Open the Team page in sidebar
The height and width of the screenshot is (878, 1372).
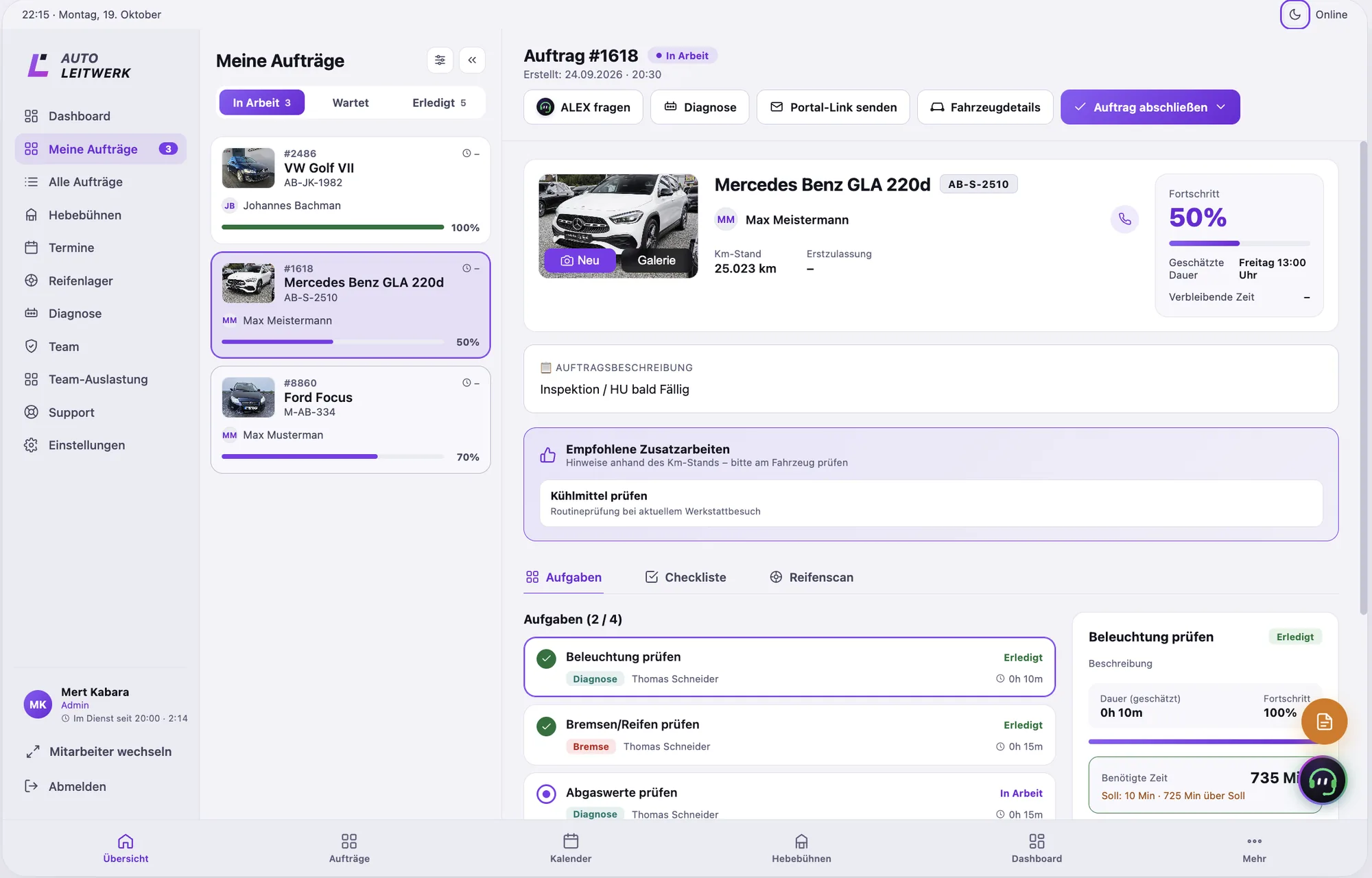tap(100, 346)
